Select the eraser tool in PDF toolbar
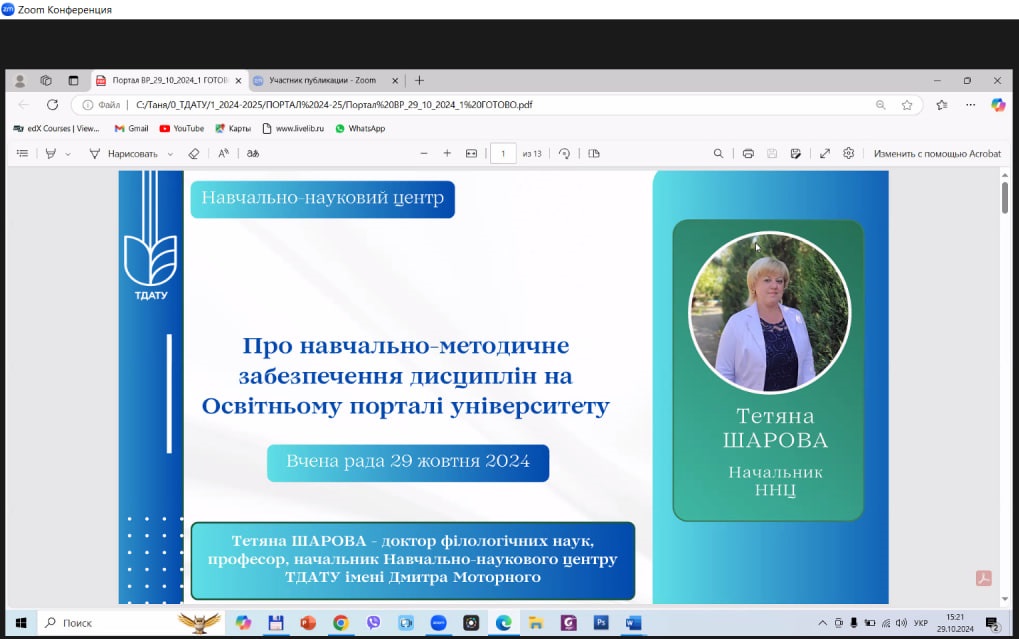1019x639 pixels. pos(194,154)
